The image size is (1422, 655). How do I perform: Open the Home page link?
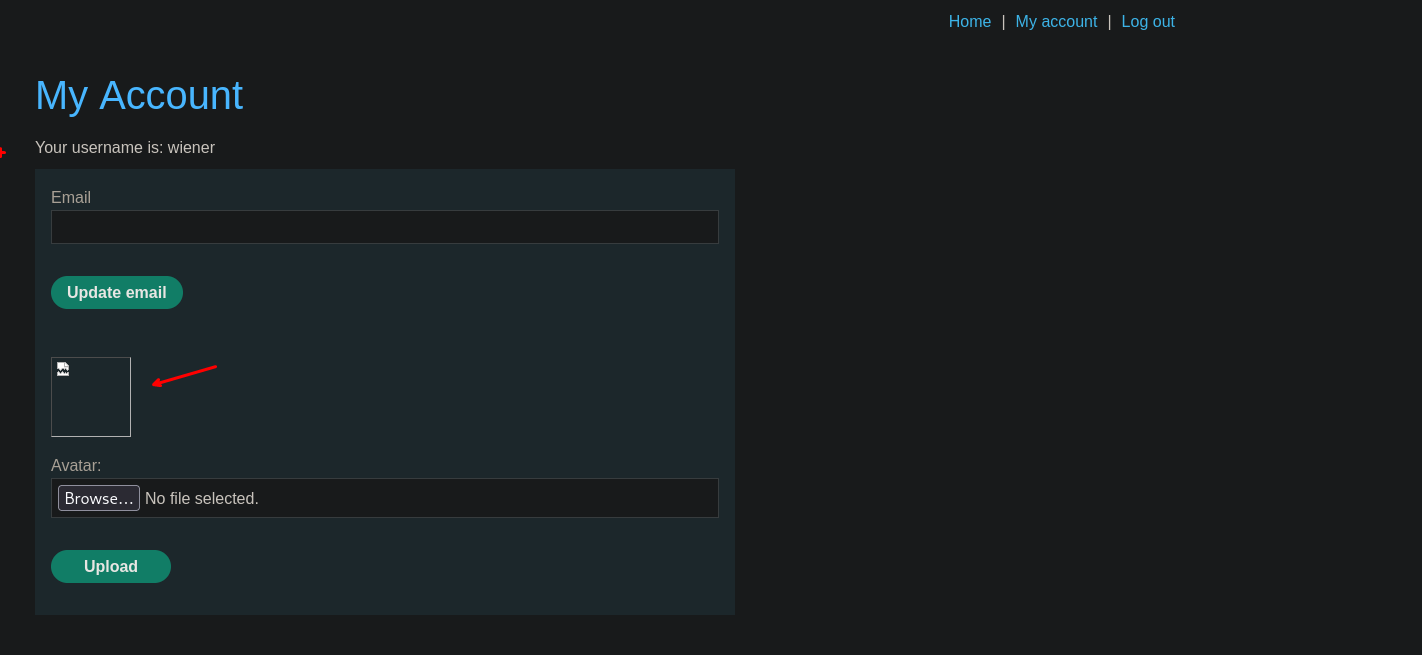pos(969,22)
